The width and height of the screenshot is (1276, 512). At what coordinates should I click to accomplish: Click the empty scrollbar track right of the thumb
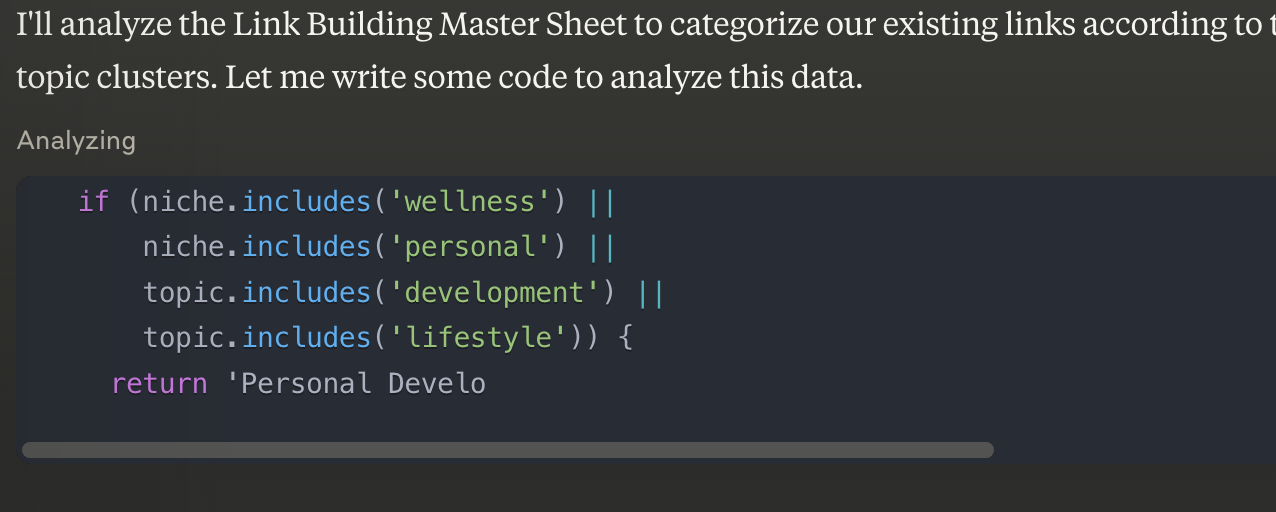click(1130, 450)
